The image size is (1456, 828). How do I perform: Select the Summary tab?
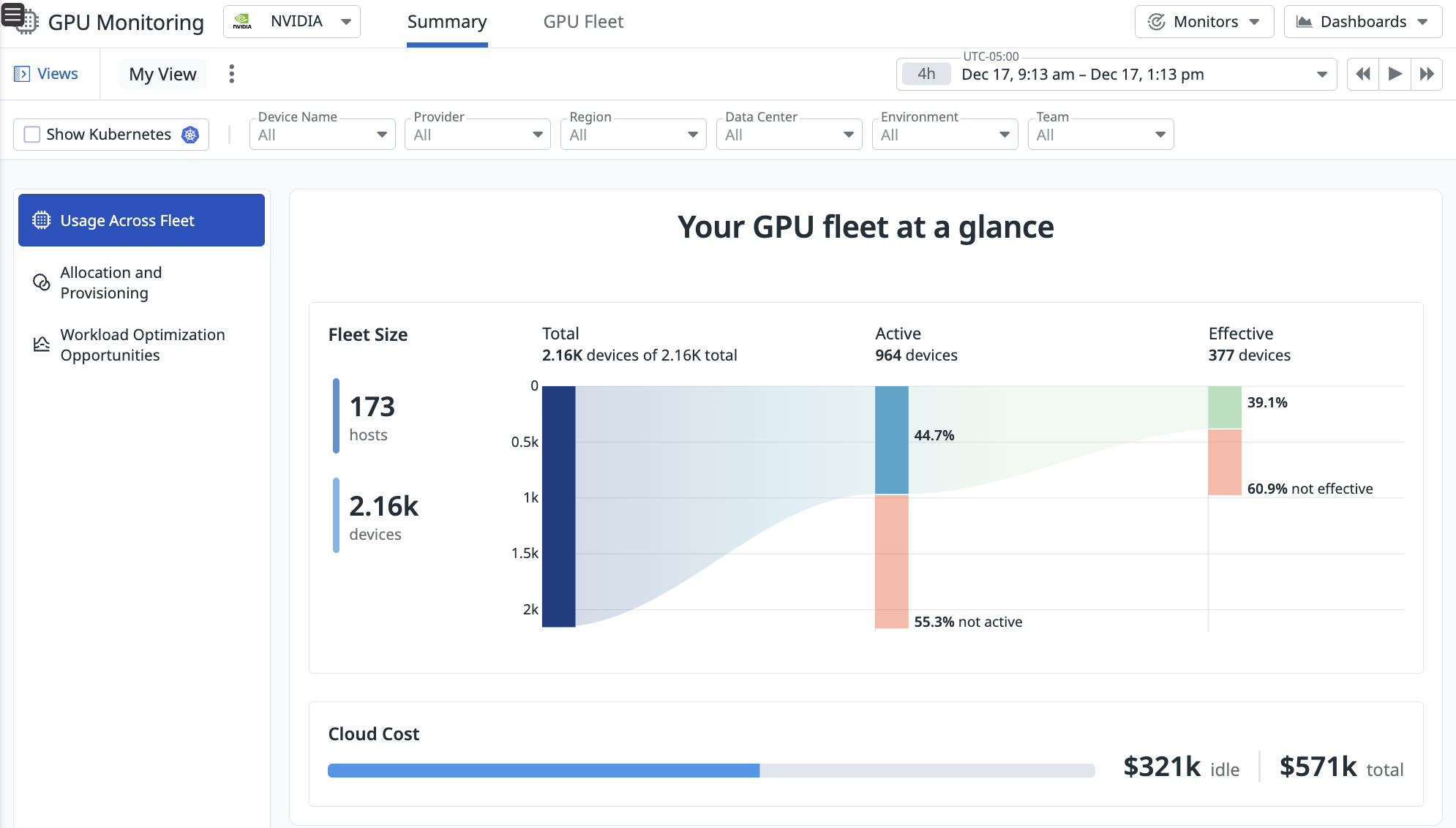click(446, 22)
